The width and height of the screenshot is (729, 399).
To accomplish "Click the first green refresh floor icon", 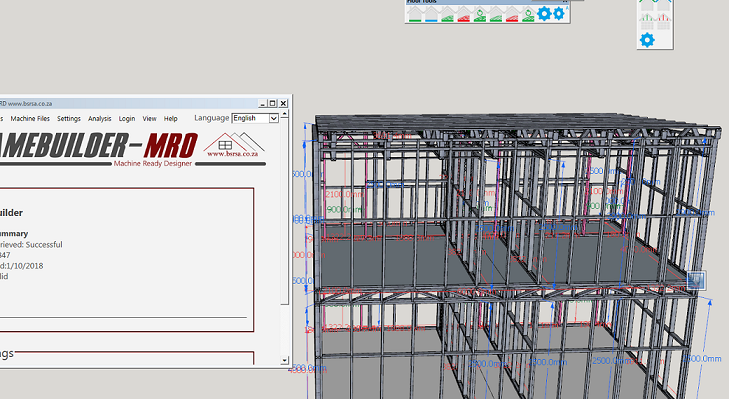I will tap(479, 14).
